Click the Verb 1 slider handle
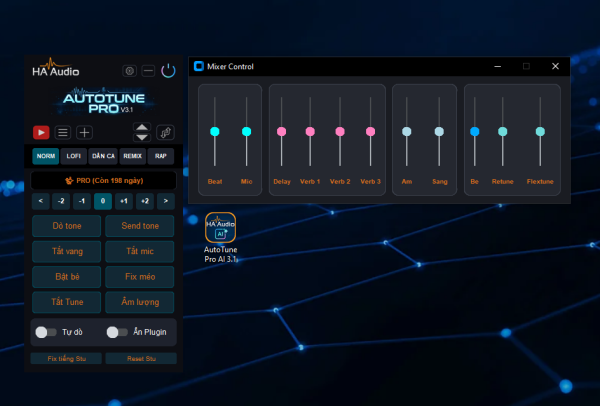This screenshot has height=406, width=600. pyautogui.click(x=310, y=132)
